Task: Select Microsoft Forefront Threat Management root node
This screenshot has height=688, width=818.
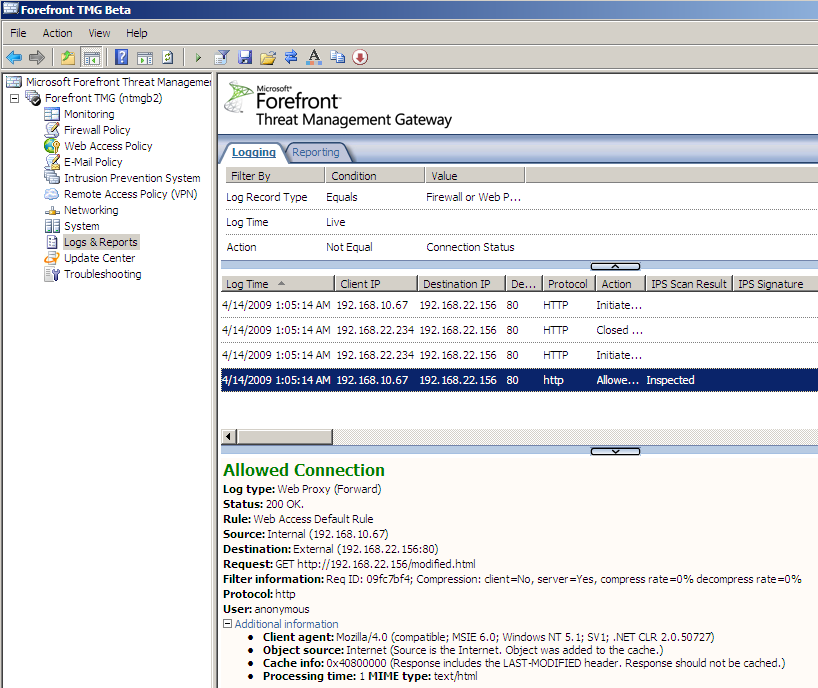Action: click(x=118, y=82)
